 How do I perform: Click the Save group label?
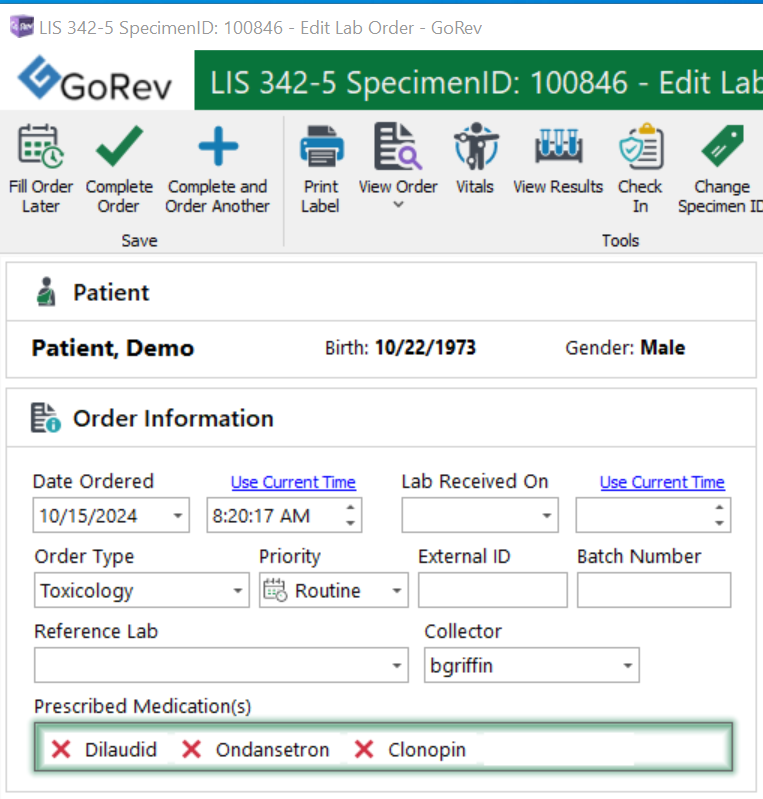pos(139,241)
